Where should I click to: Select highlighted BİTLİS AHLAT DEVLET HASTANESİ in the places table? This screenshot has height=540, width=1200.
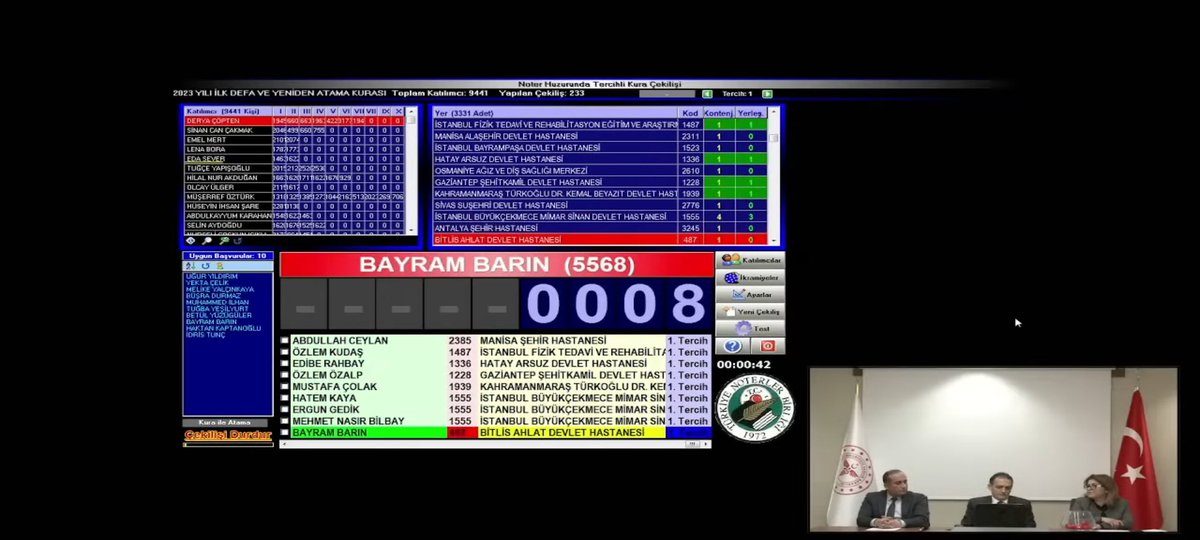600,240
